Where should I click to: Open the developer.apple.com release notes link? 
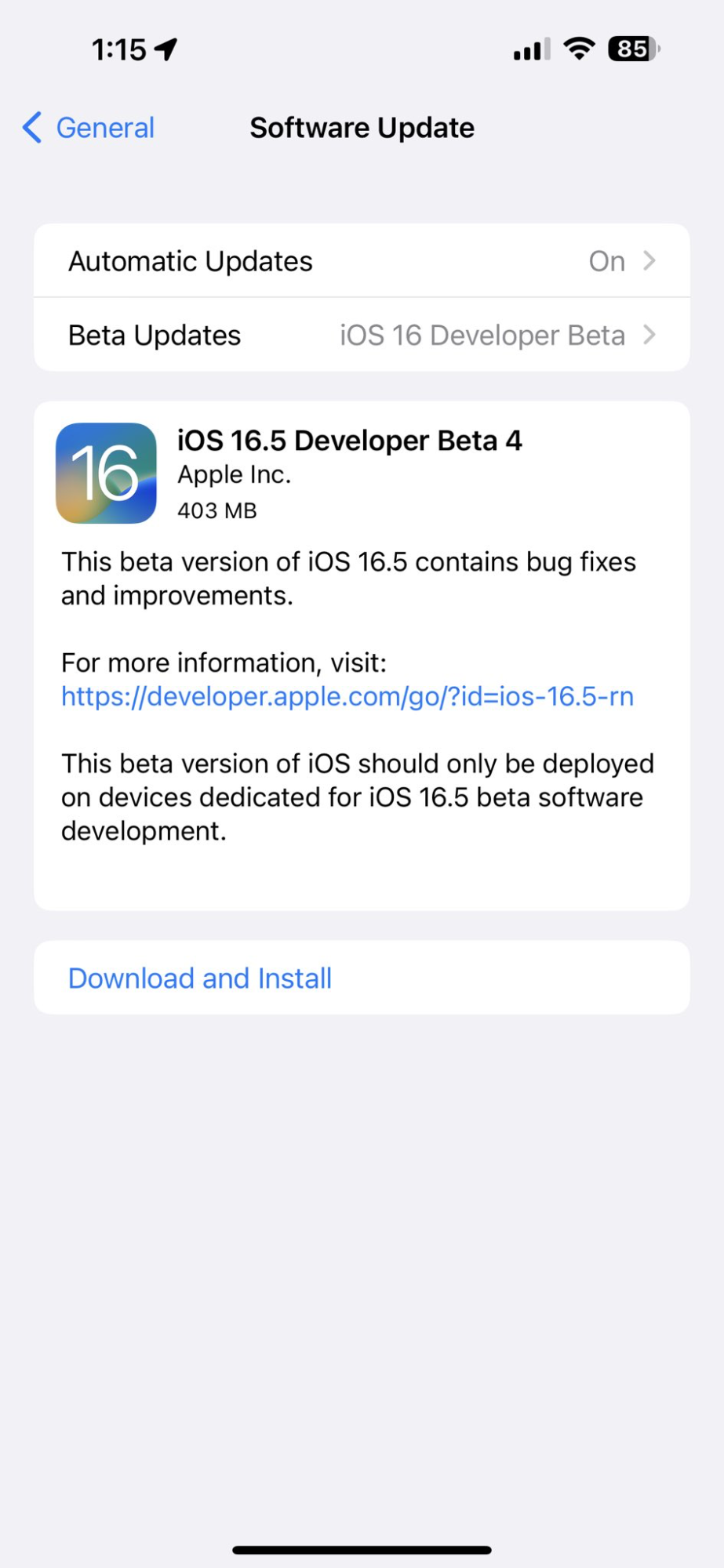(x=347, y=696)
